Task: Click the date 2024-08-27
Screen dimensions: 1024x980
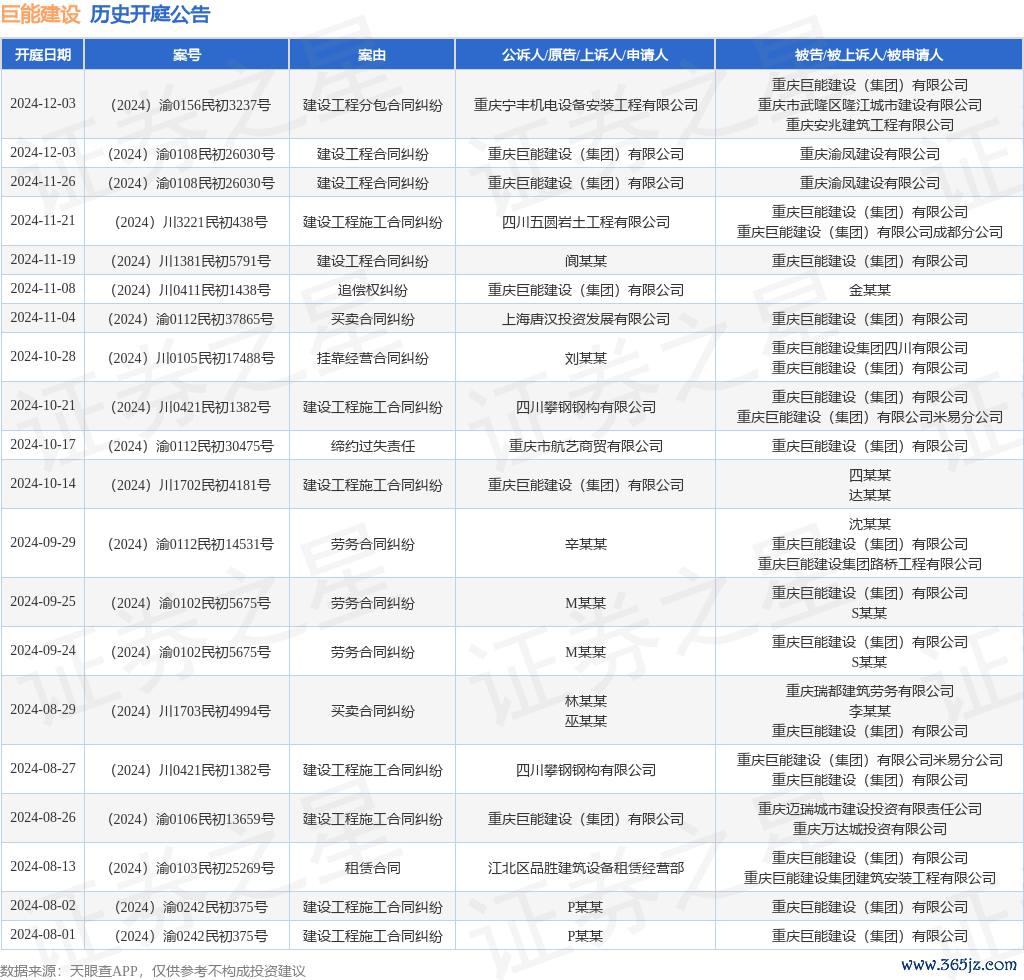Action: [43, 768]
